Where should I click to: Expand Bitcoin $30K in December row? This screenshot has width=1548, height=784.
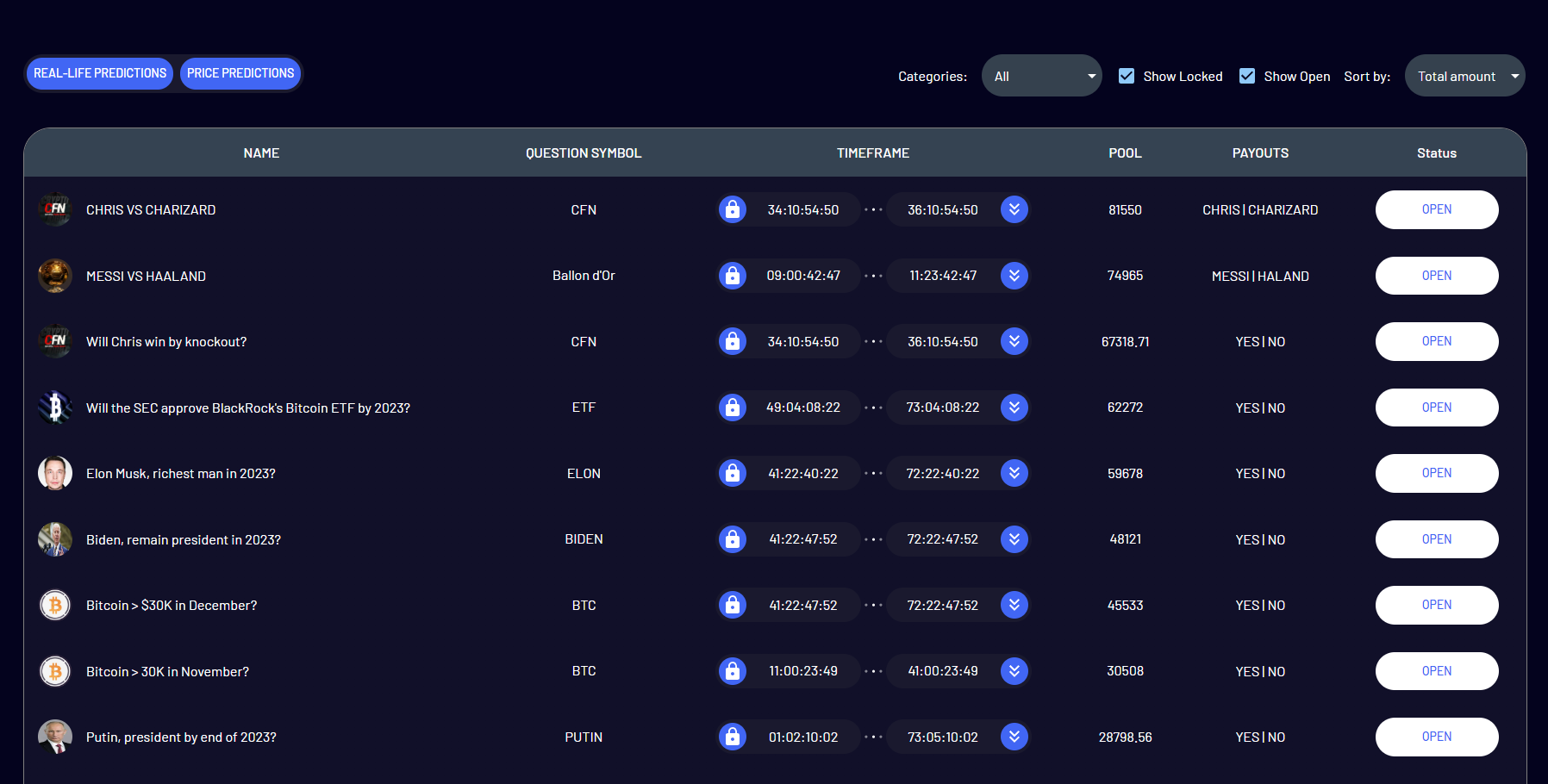point(1014,605)
